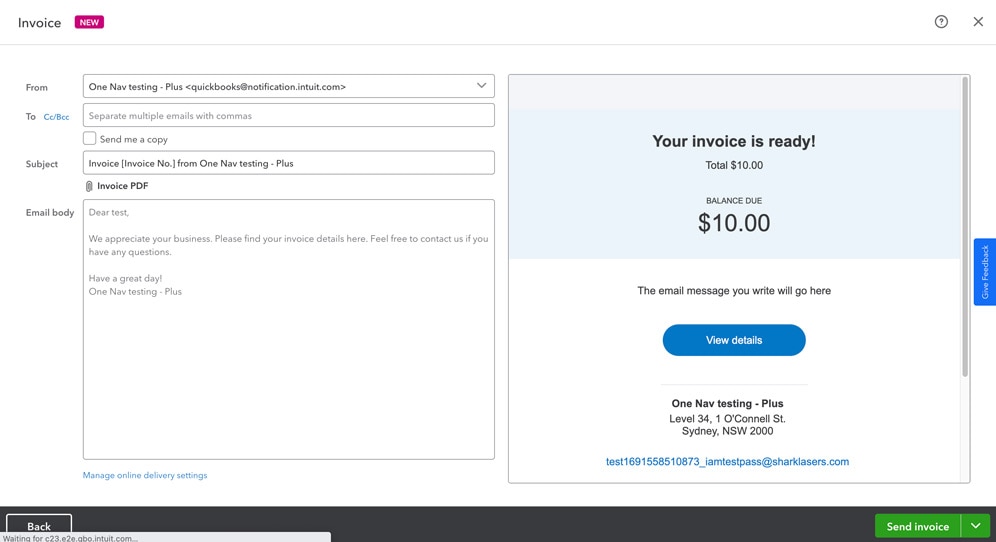Click the sharklasers email link in preview
This screenshot has width=996, height=542.
(727, 462)
